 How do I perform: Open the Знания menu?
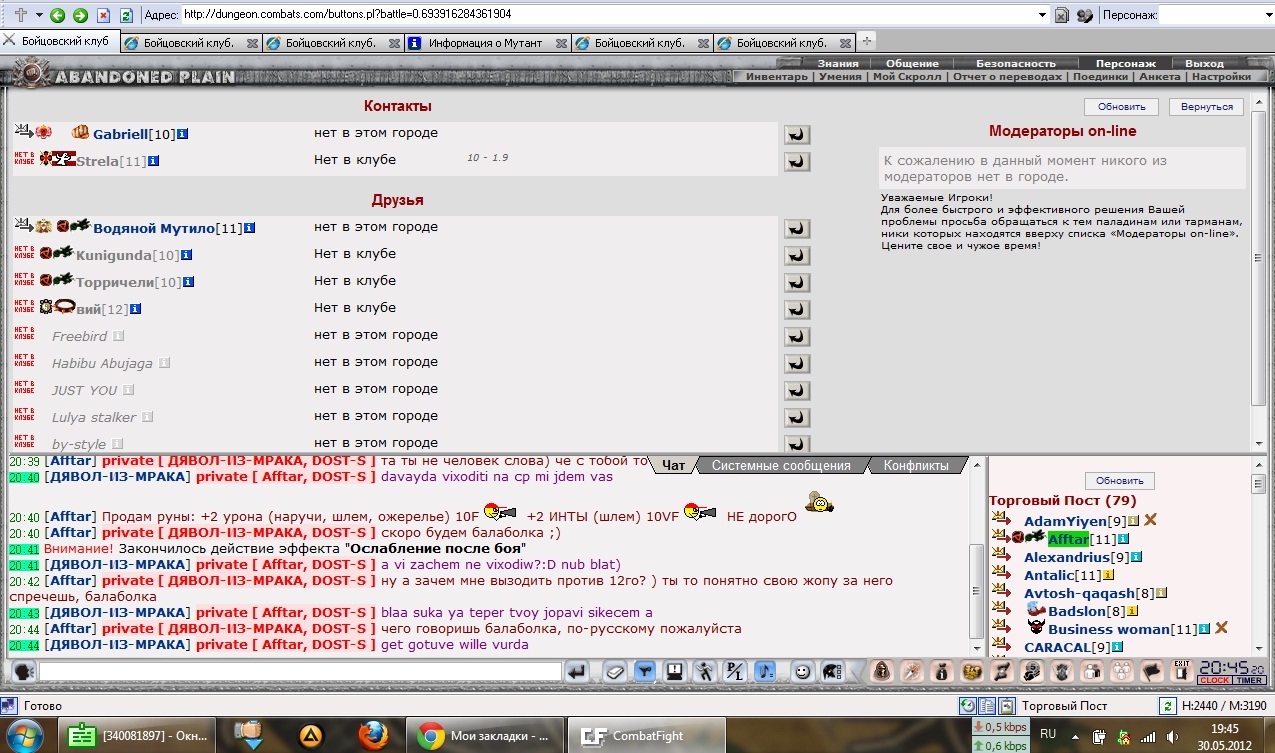pyautogui.click(x=838, y=63)
